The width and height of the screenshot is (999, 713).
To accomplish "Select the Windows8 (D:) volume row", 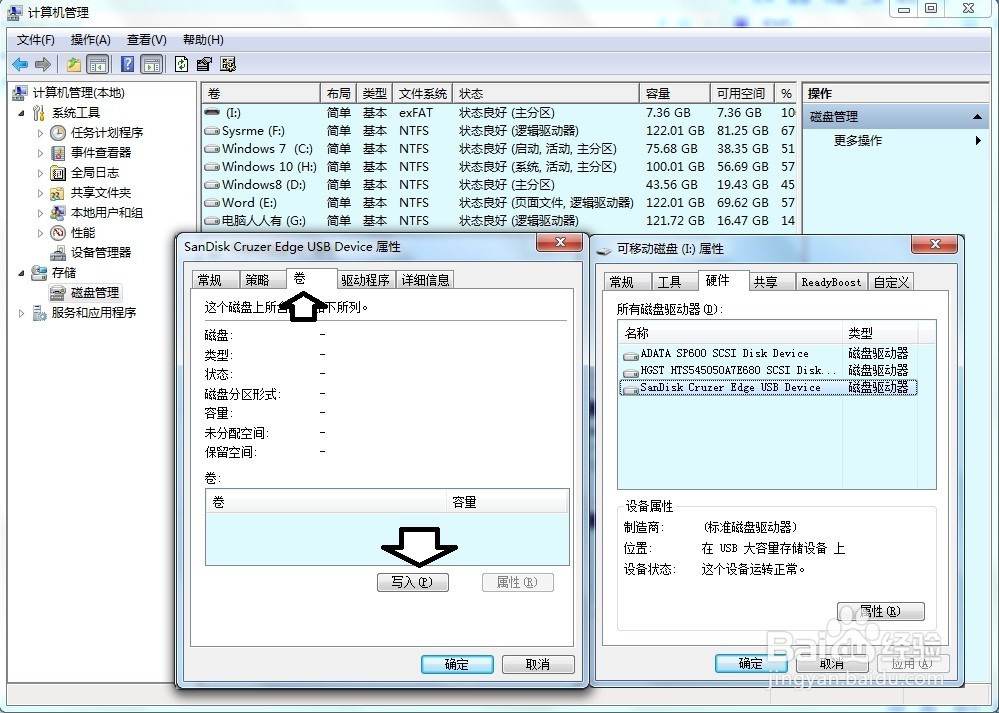I will tap(500, 185).
